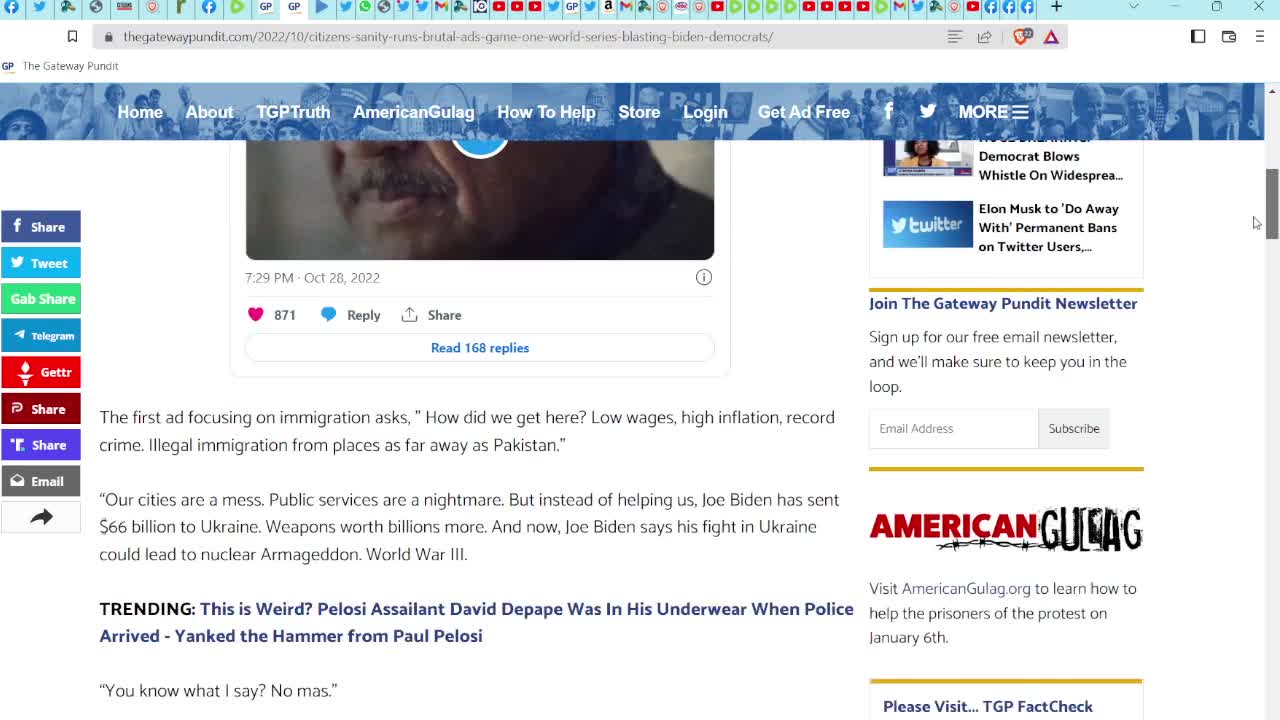Click Get Ad Free link
Screen dimensions: 1280x720
804,112
